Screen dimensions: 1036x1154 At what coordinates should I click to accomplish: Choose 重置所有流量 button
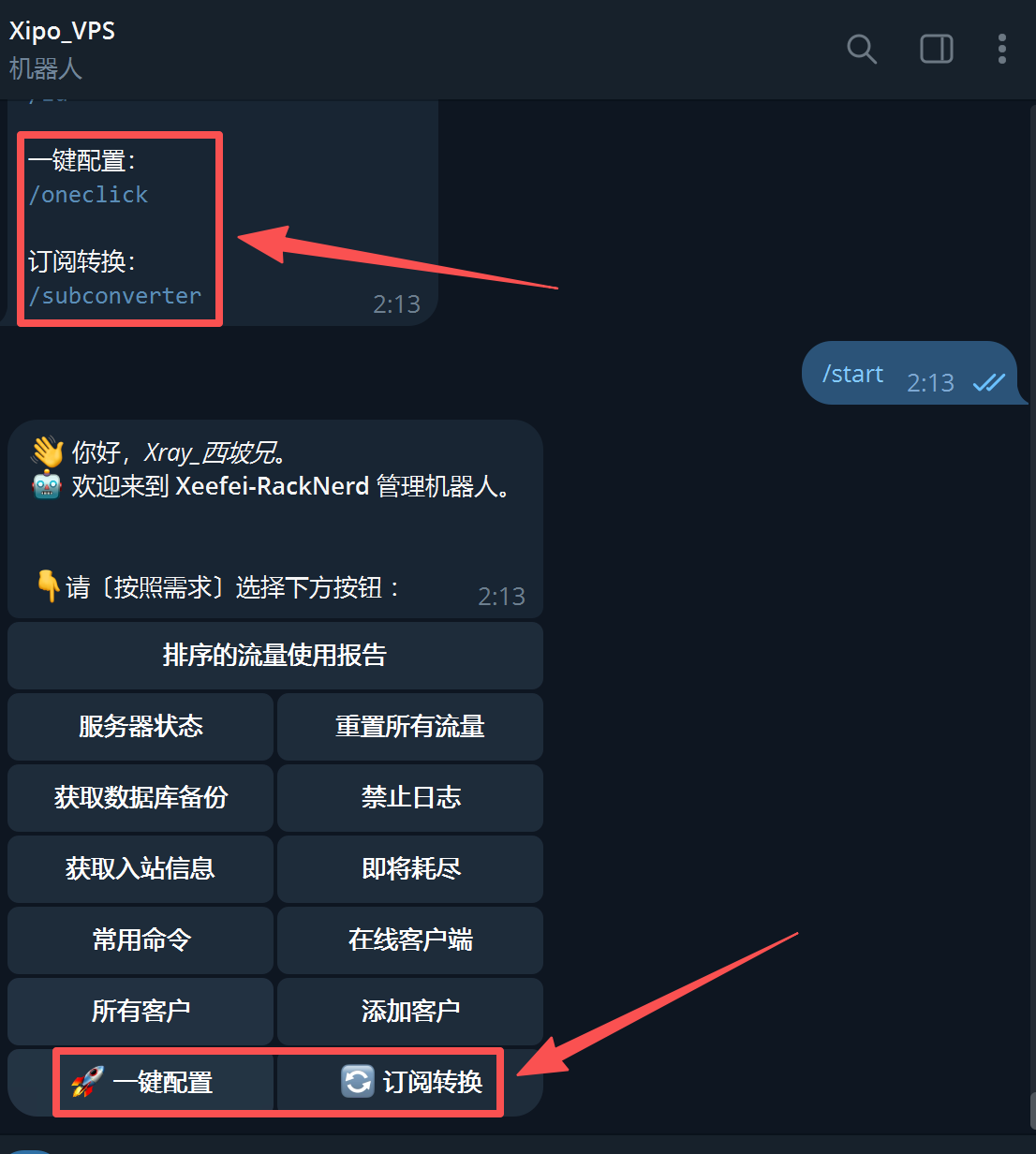tap(410, 727)
